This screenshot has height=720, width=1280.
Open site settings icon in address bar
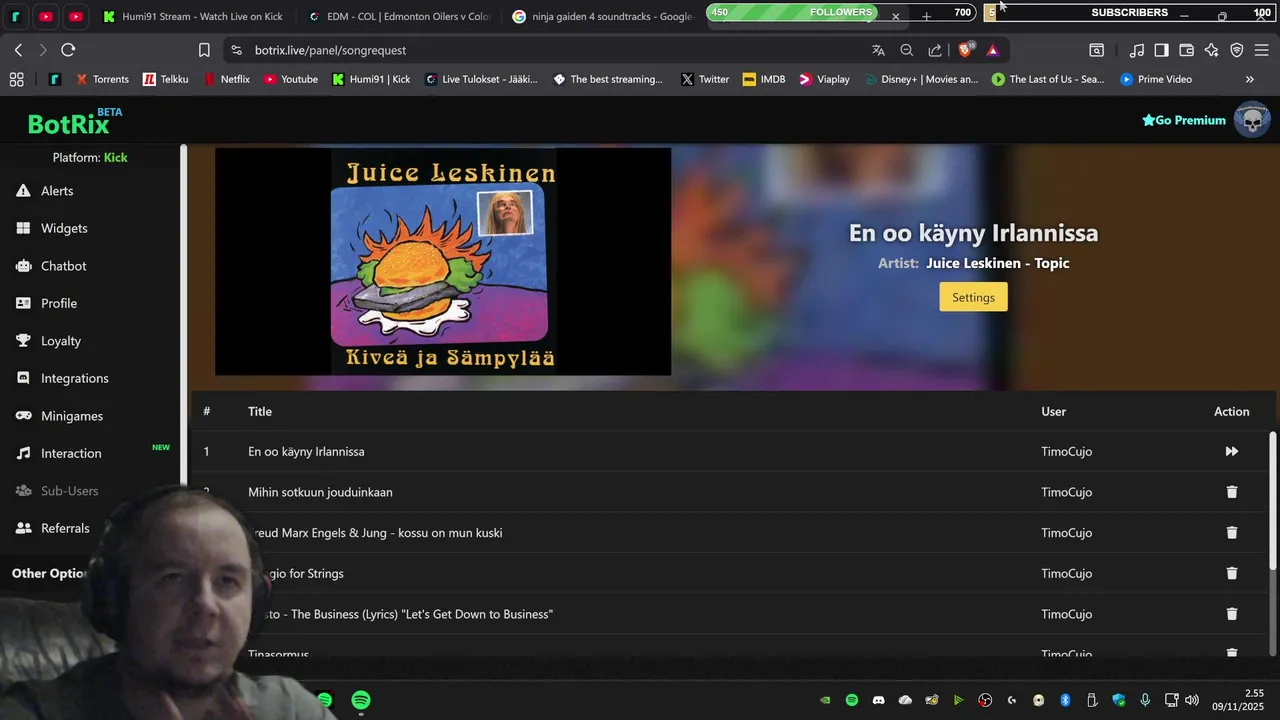(236, 50)
